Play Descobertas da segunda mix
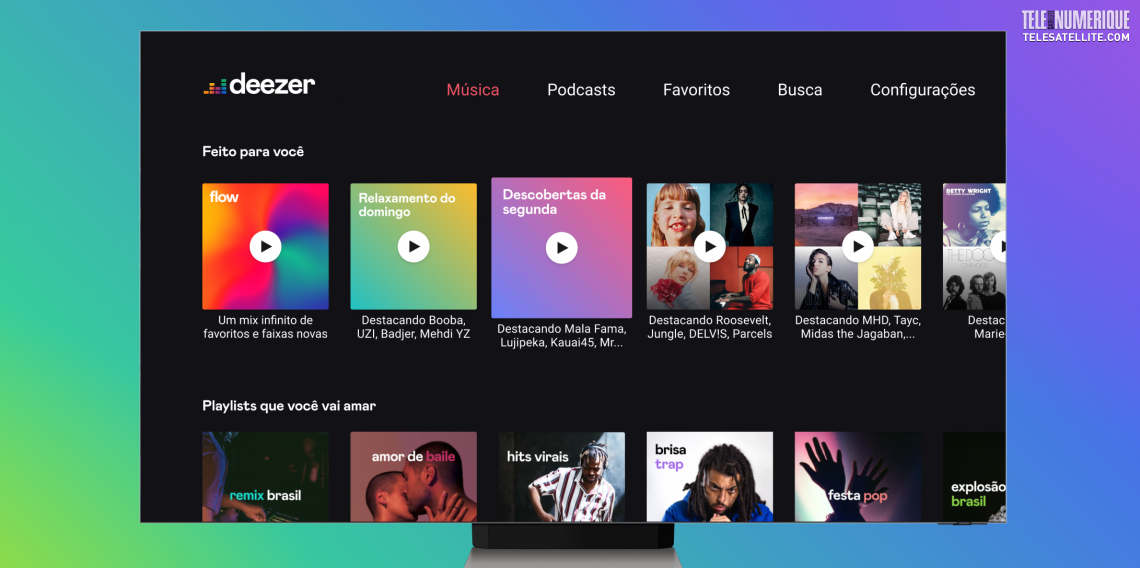The image size is (1140, 568). [x=561, y=248]
